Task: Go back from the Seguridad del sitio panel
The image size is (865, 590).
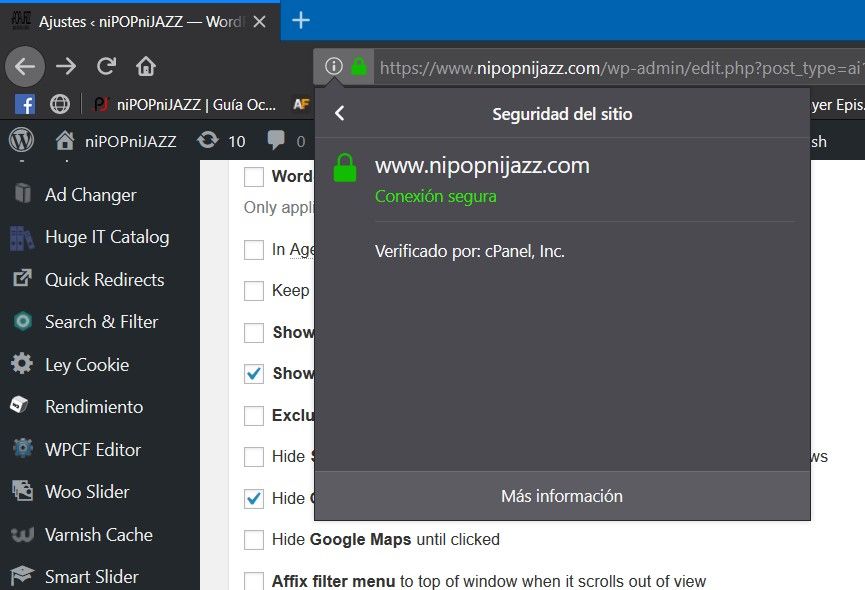Action: coord(340,114)
